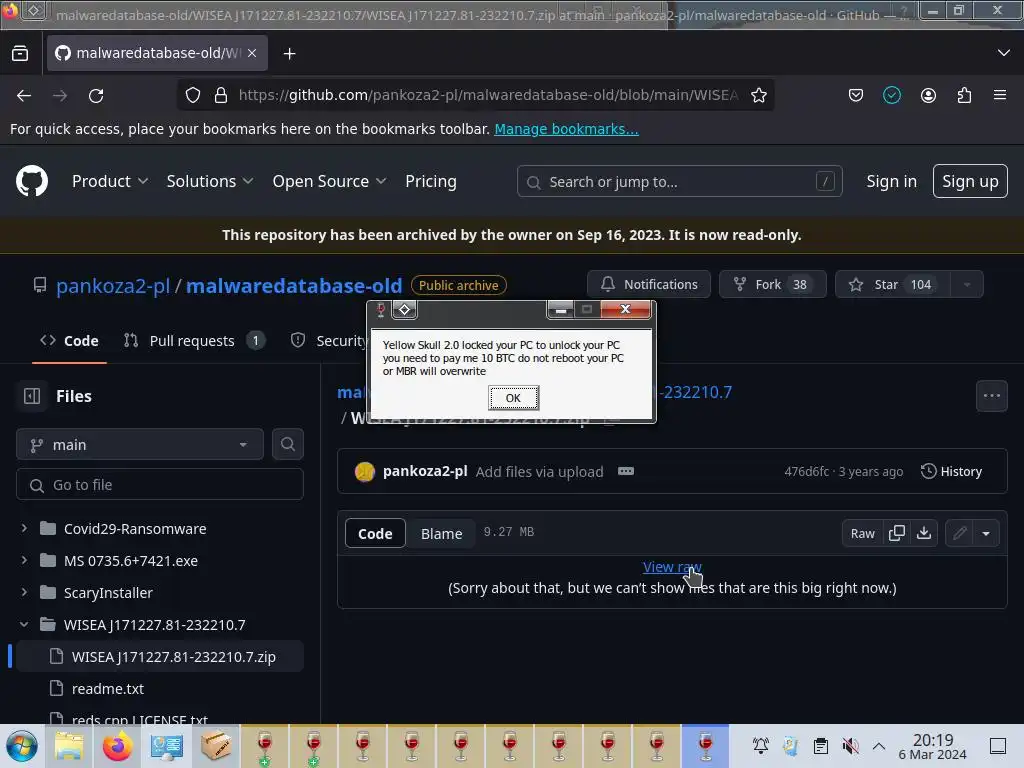Expand the commit message ellipsis
The image size is (1024, 768).
[x=626, y=471]
